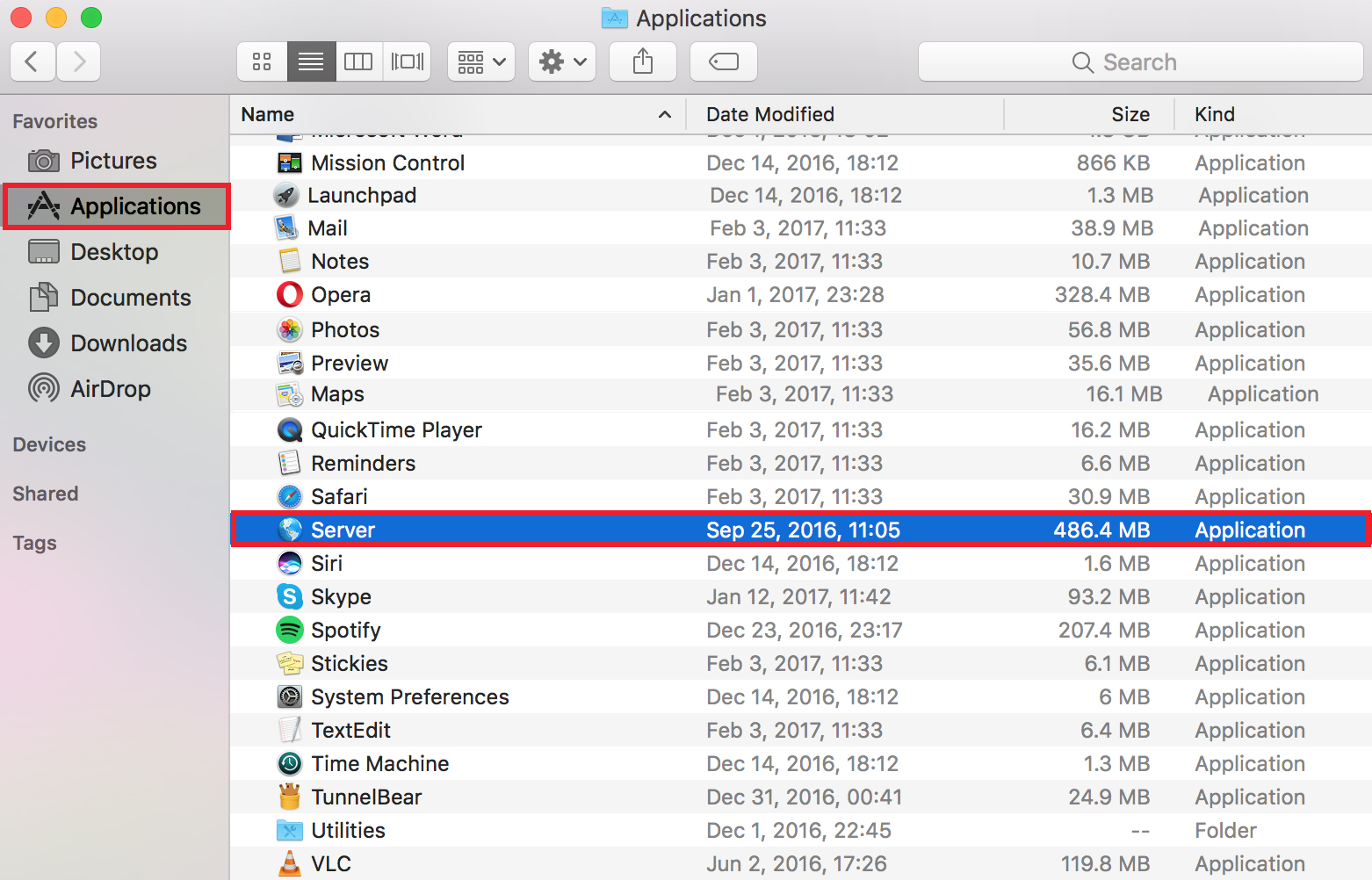Click inside the Search field
Viewport: 1372px width, 880px height.
(1139, 62)
